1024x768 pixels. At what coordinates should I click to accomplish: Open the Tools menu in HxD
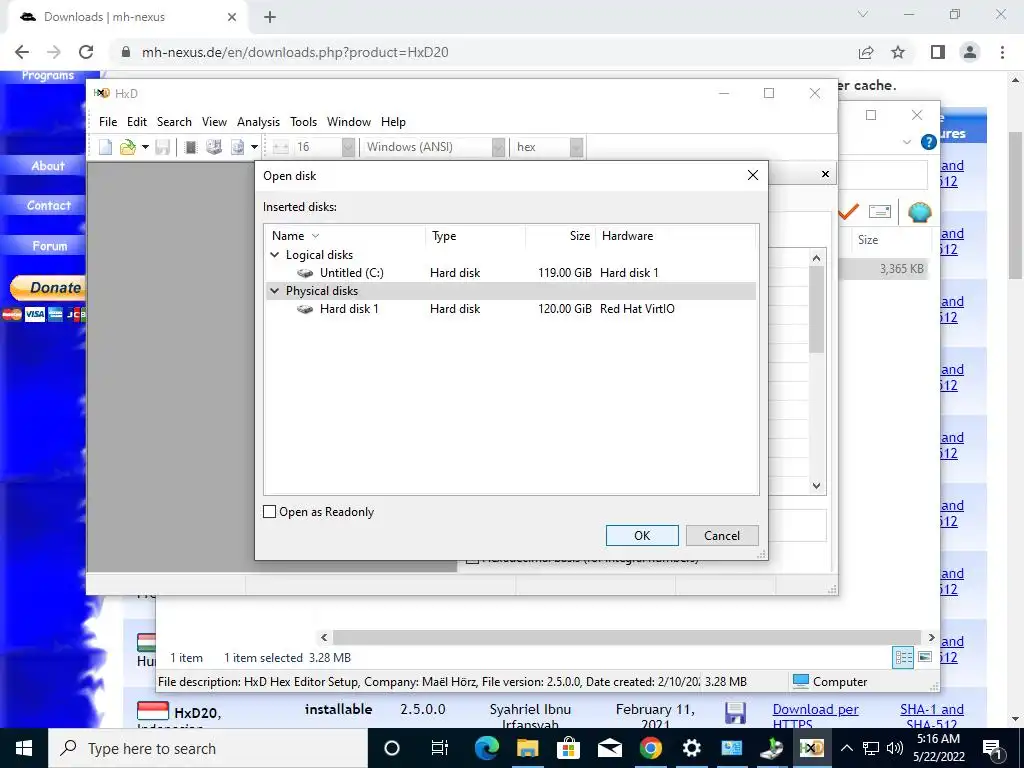[303, 121]
